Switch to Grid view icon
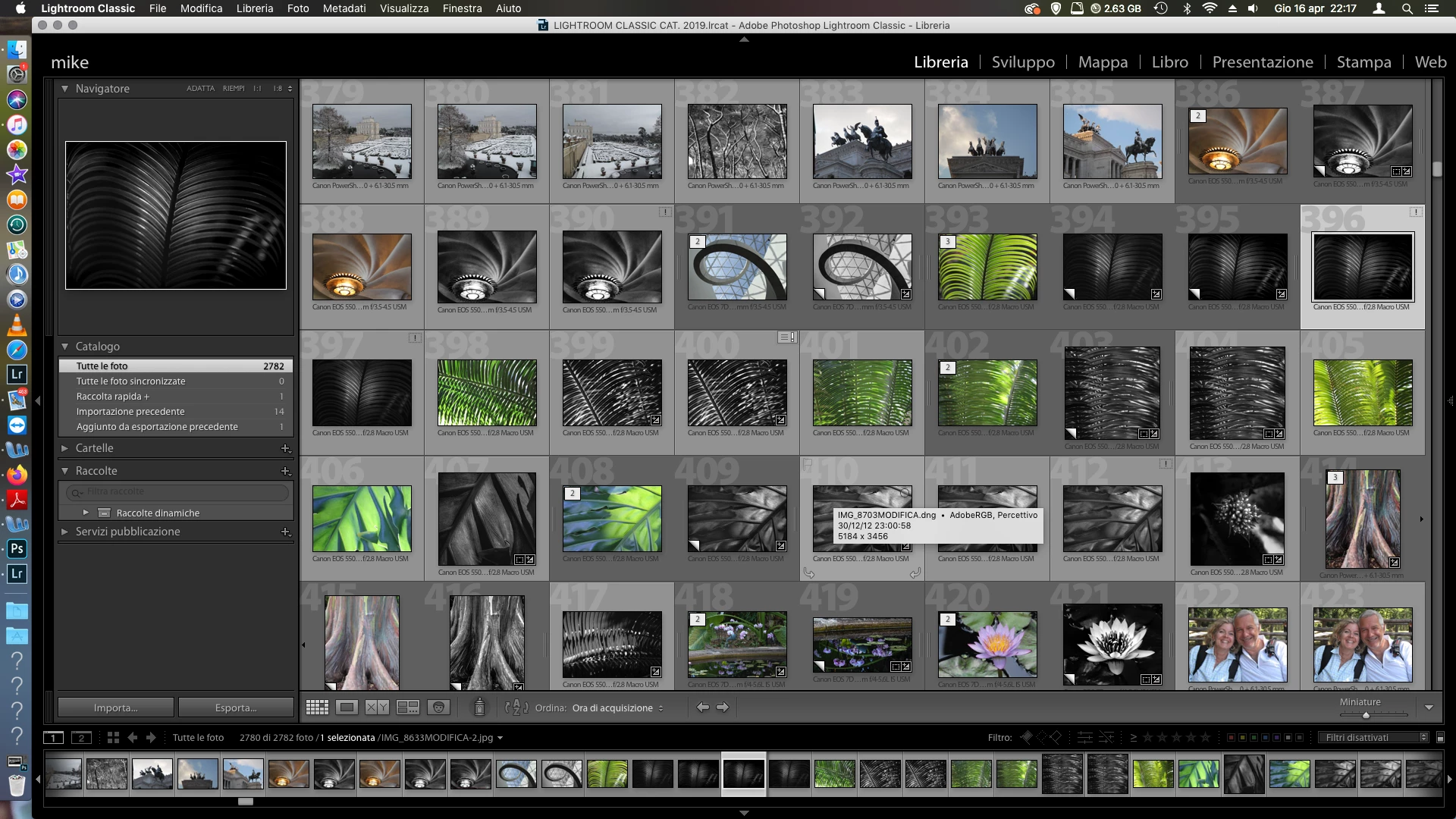The image size is (1456, 819). [317, 708]
